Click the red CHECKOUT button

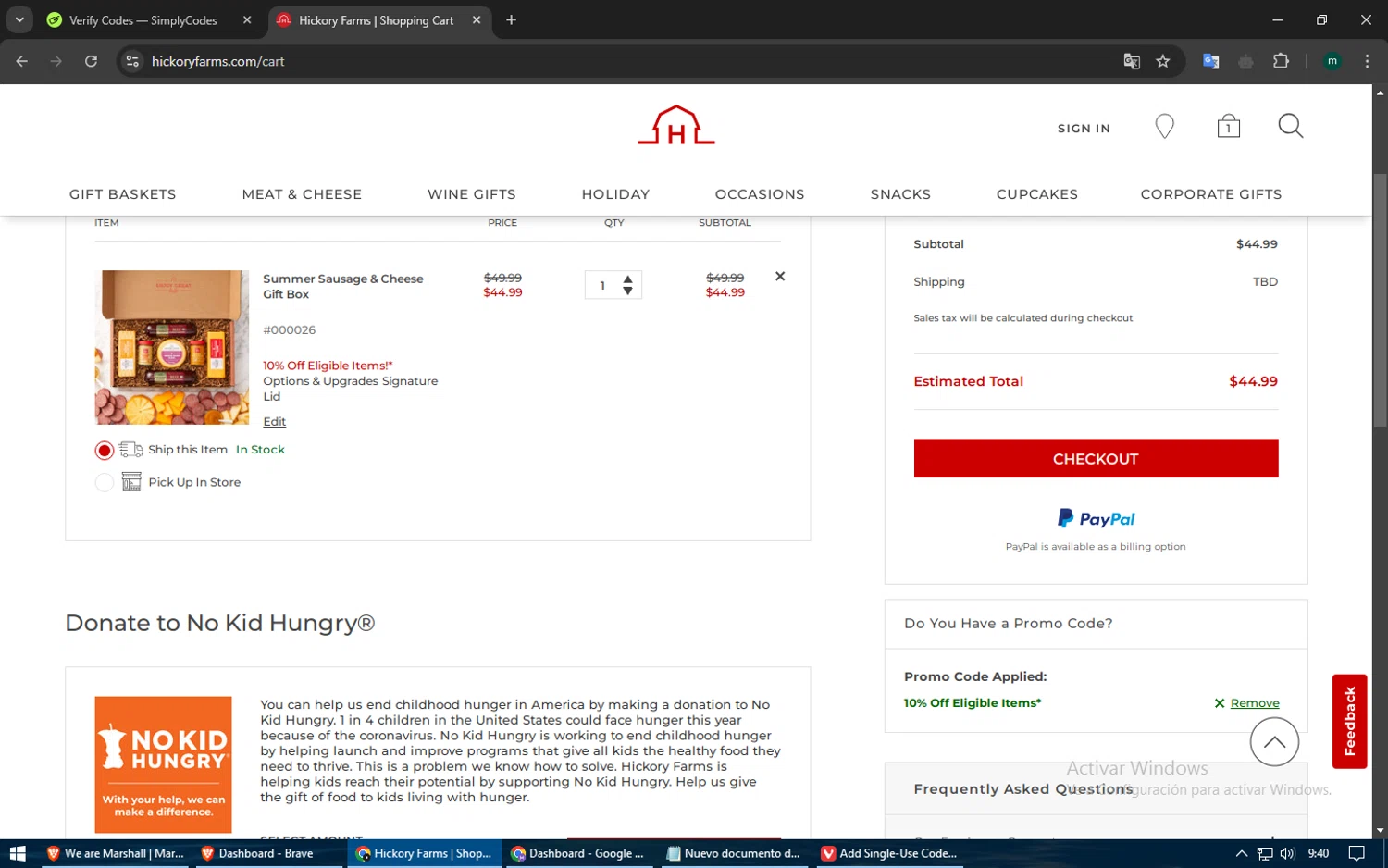point(1096,459)
